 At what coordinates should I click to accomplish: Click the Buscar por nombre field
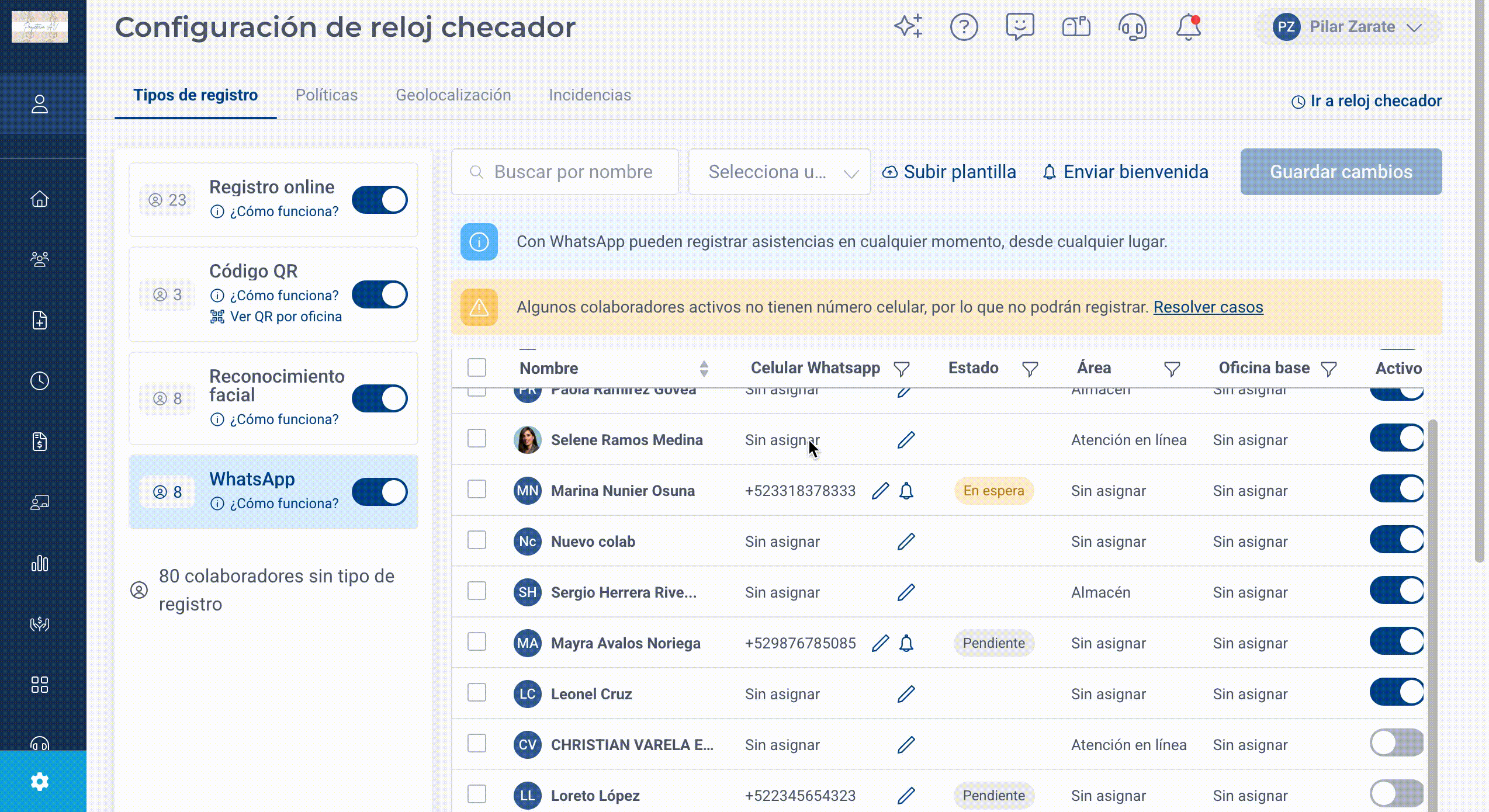click(565, 172)
